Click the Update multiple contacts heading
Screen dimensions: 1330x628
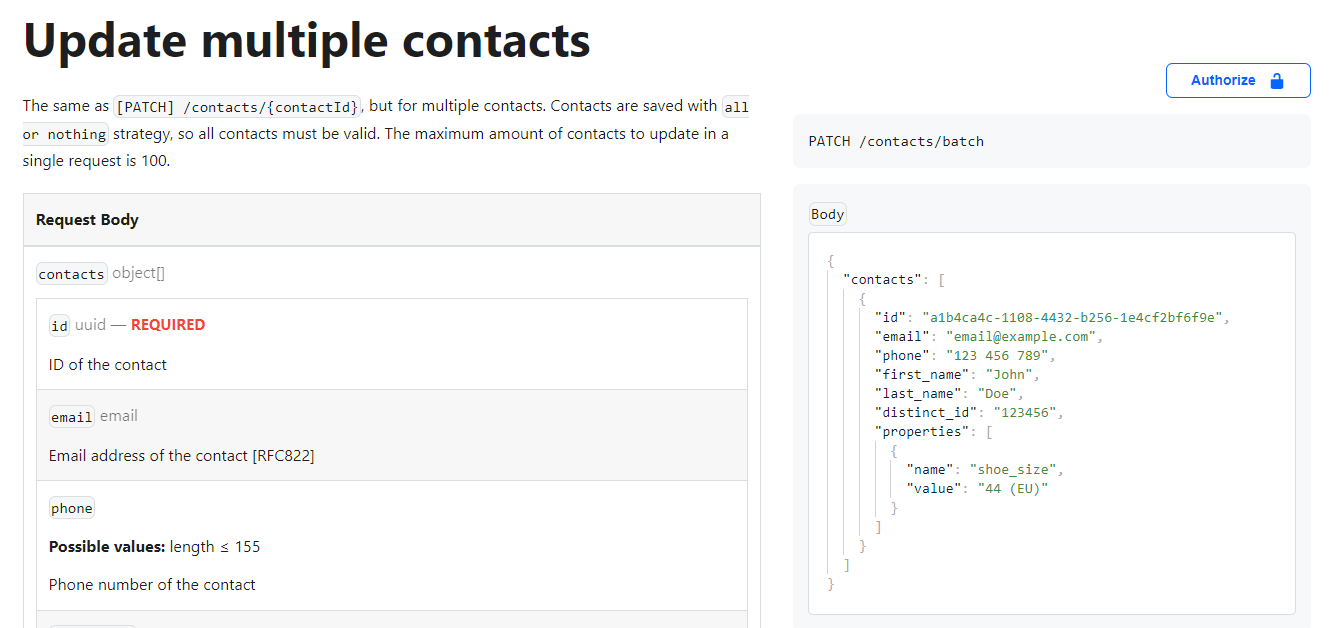tap(306, 41)
